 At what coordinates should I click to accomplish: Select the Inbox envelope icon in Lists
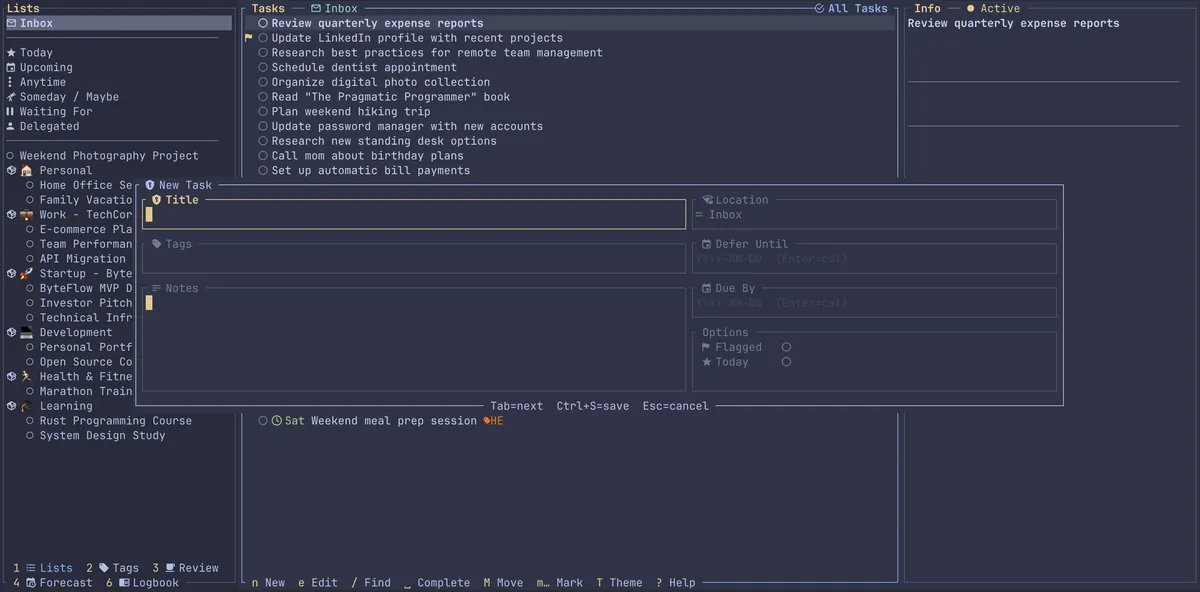click(11, 23)
